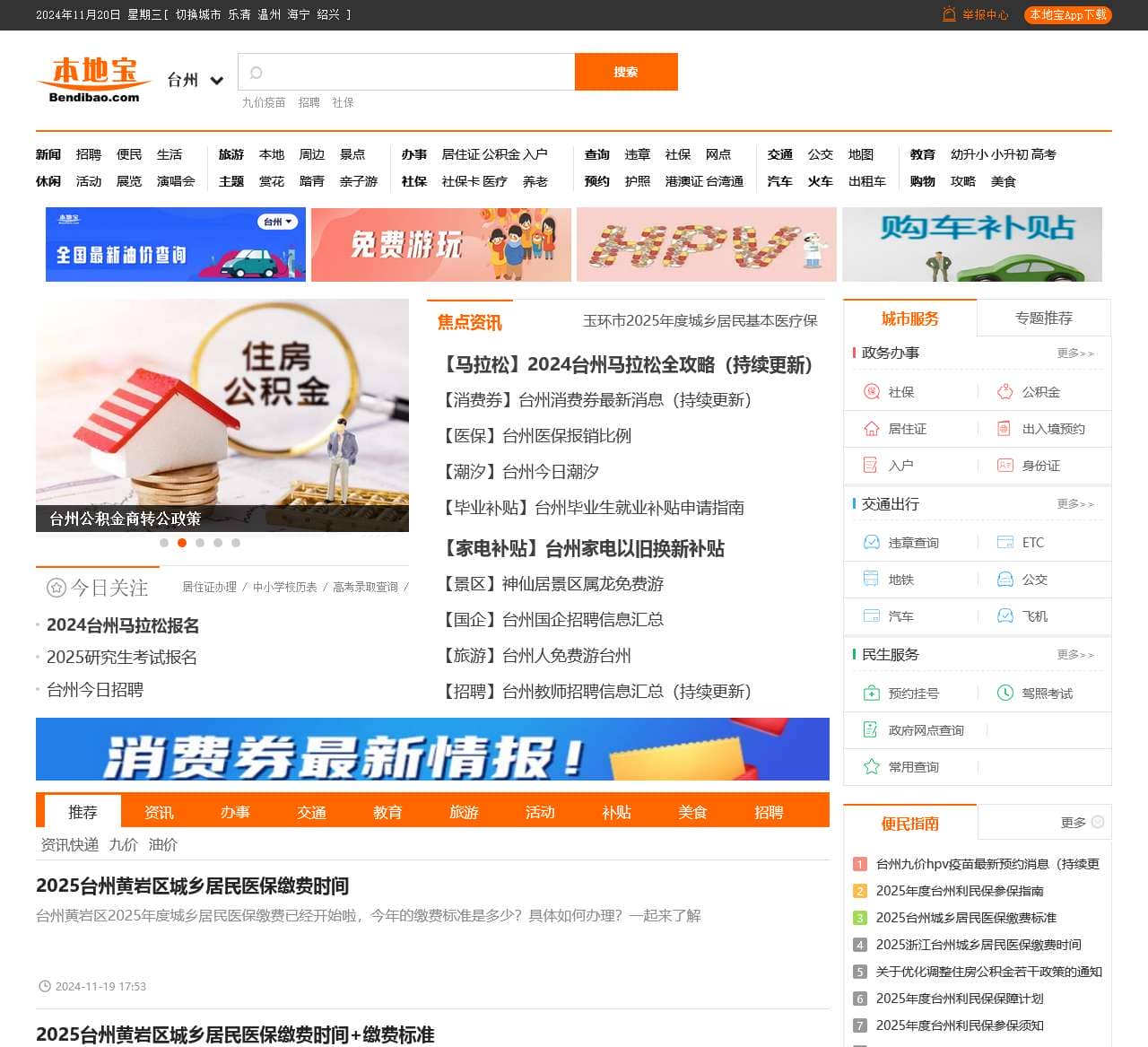The image size is (1148, 1047).
Task: Open the 地铁 service icon
Action: 871,580
